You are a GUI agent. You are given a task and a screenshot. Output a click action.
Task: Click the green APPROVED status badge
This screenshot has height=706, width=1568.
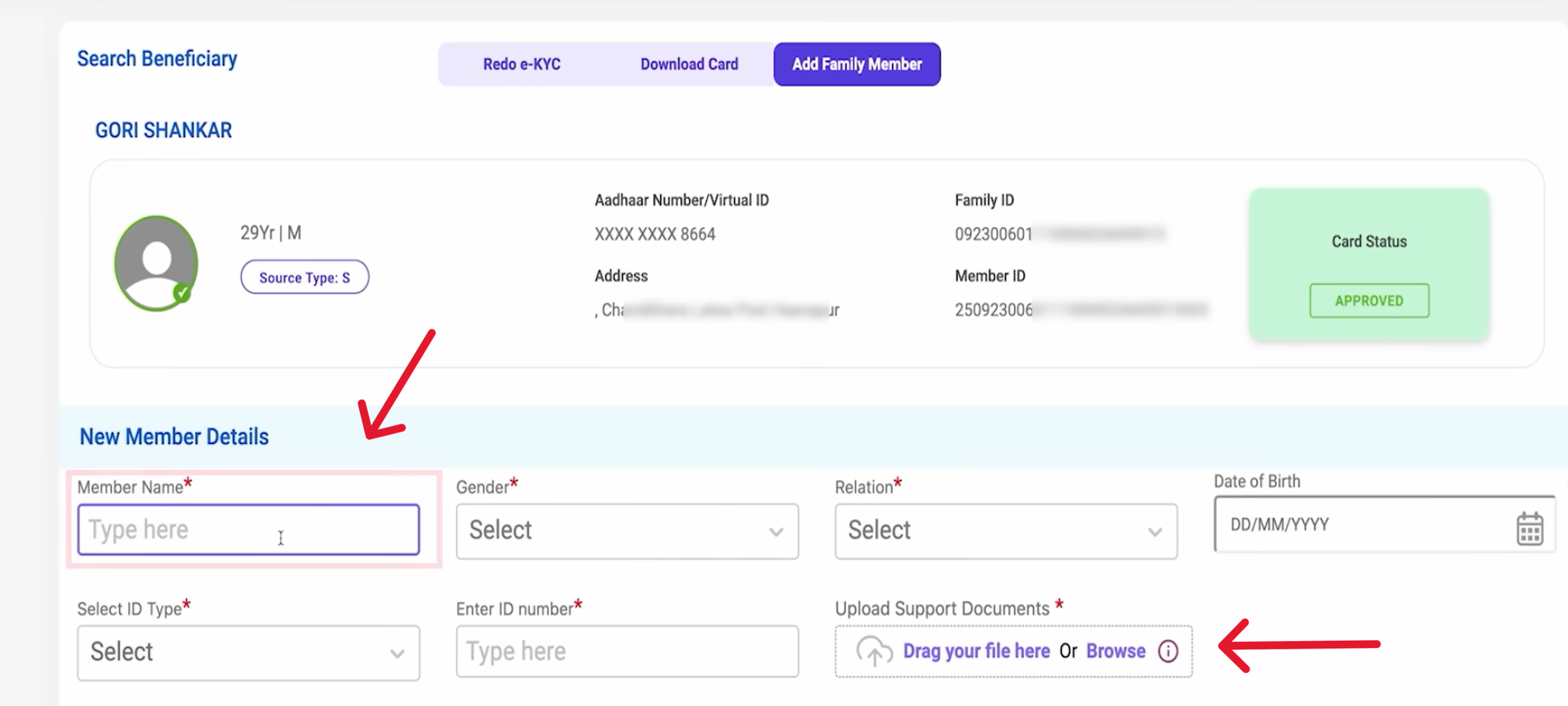click(1368, 300)
